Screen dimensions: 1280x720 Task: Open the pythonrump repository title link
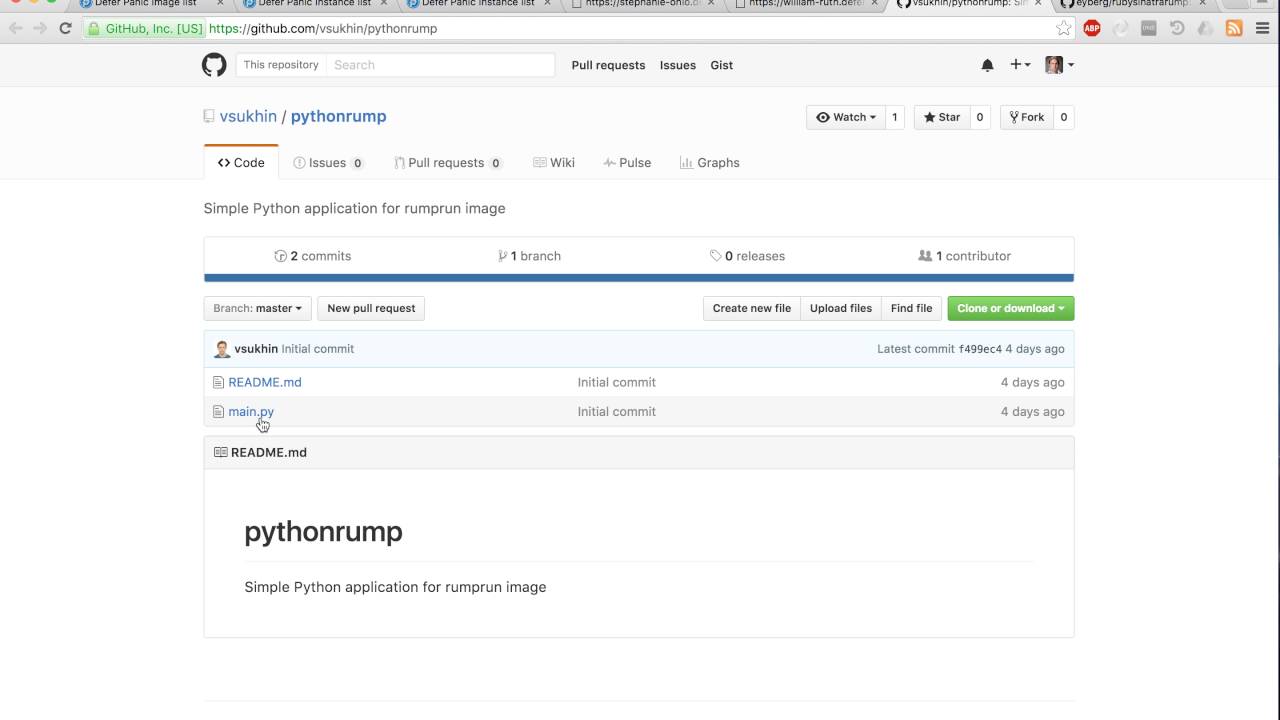(x=338, y=116)
